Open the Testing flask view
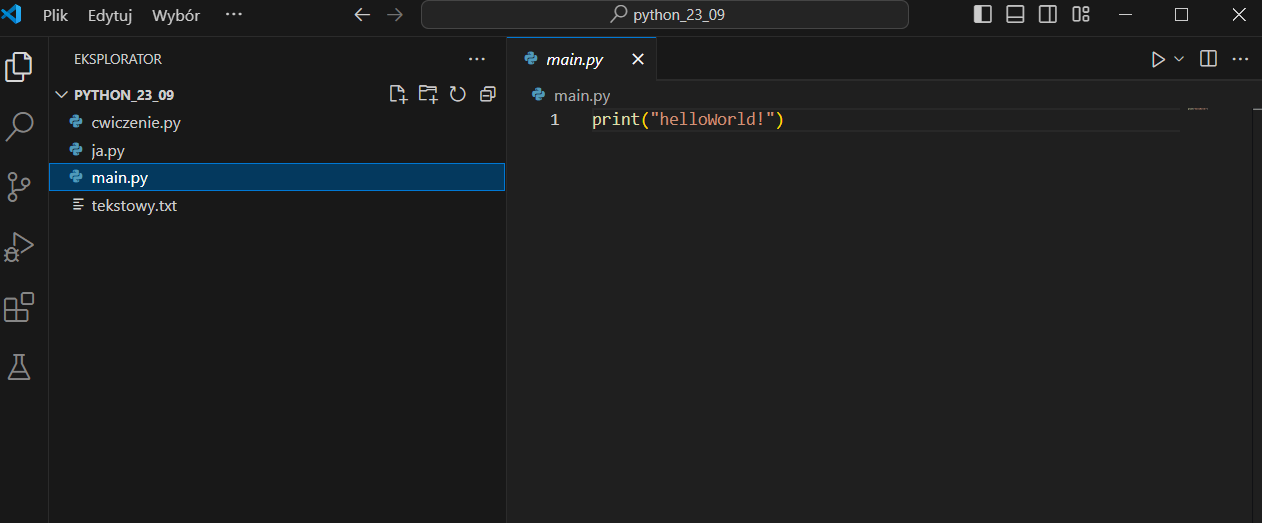This screenshot has height=523, width=1262. 20,367
